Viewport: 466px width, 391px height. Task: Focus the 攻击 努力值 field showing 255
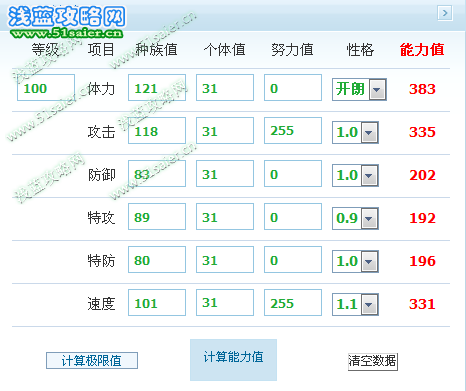point(293,131)
